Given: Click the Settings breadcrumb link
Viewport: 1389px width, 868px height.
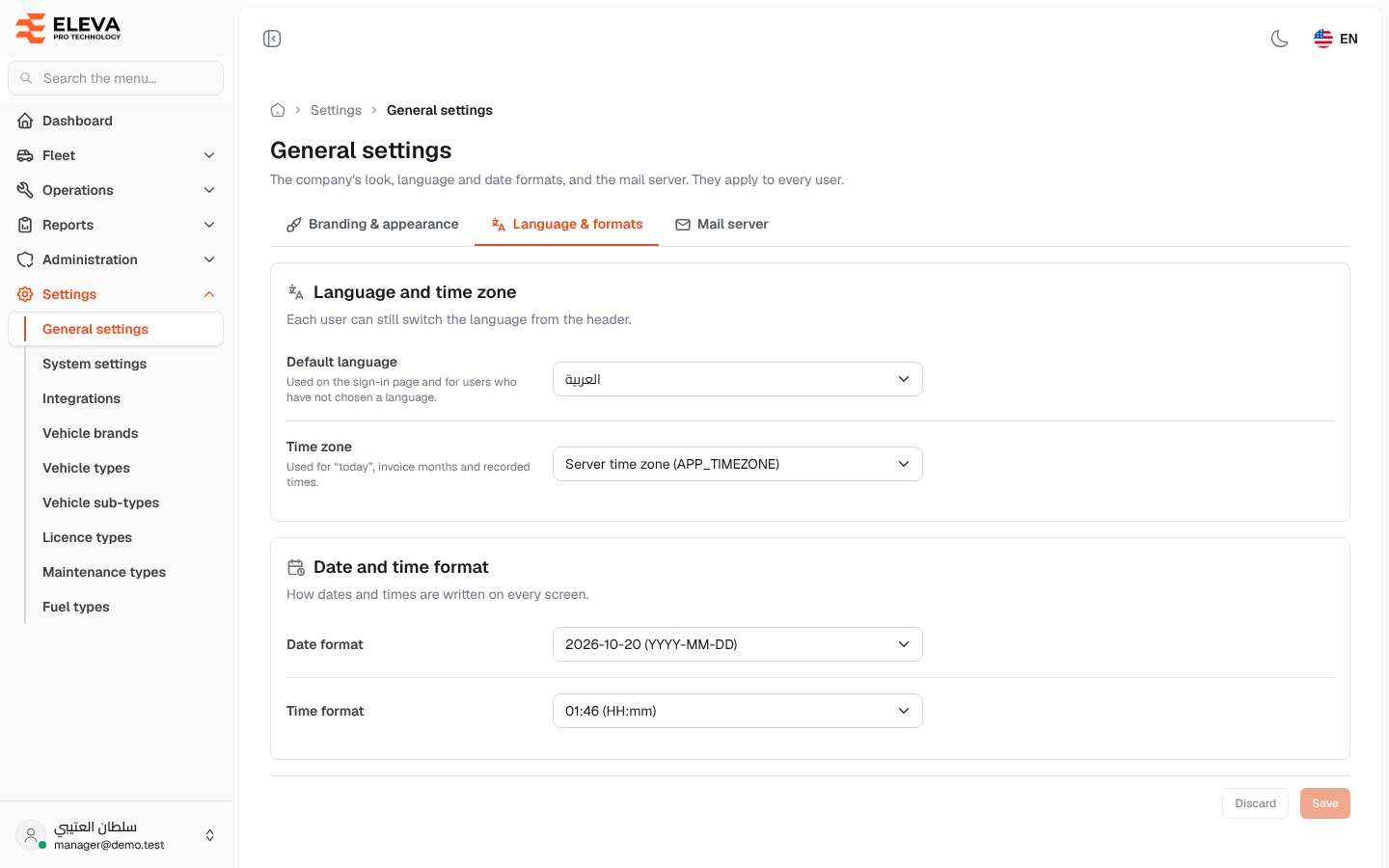Looking at the screenshot, I should (336, 110).
